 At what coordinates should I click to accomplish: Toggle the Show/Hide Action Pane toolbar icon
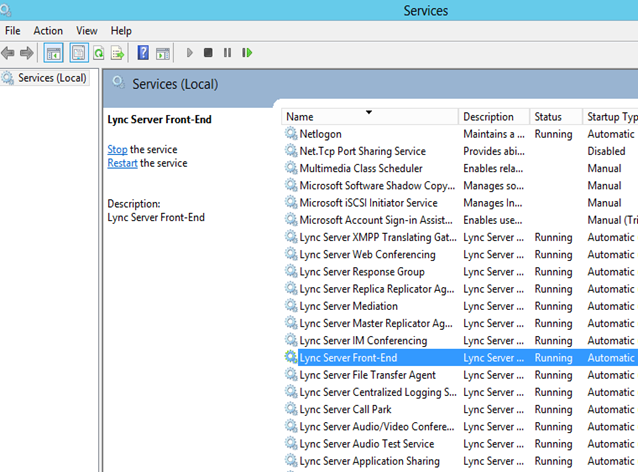point(163,53)
